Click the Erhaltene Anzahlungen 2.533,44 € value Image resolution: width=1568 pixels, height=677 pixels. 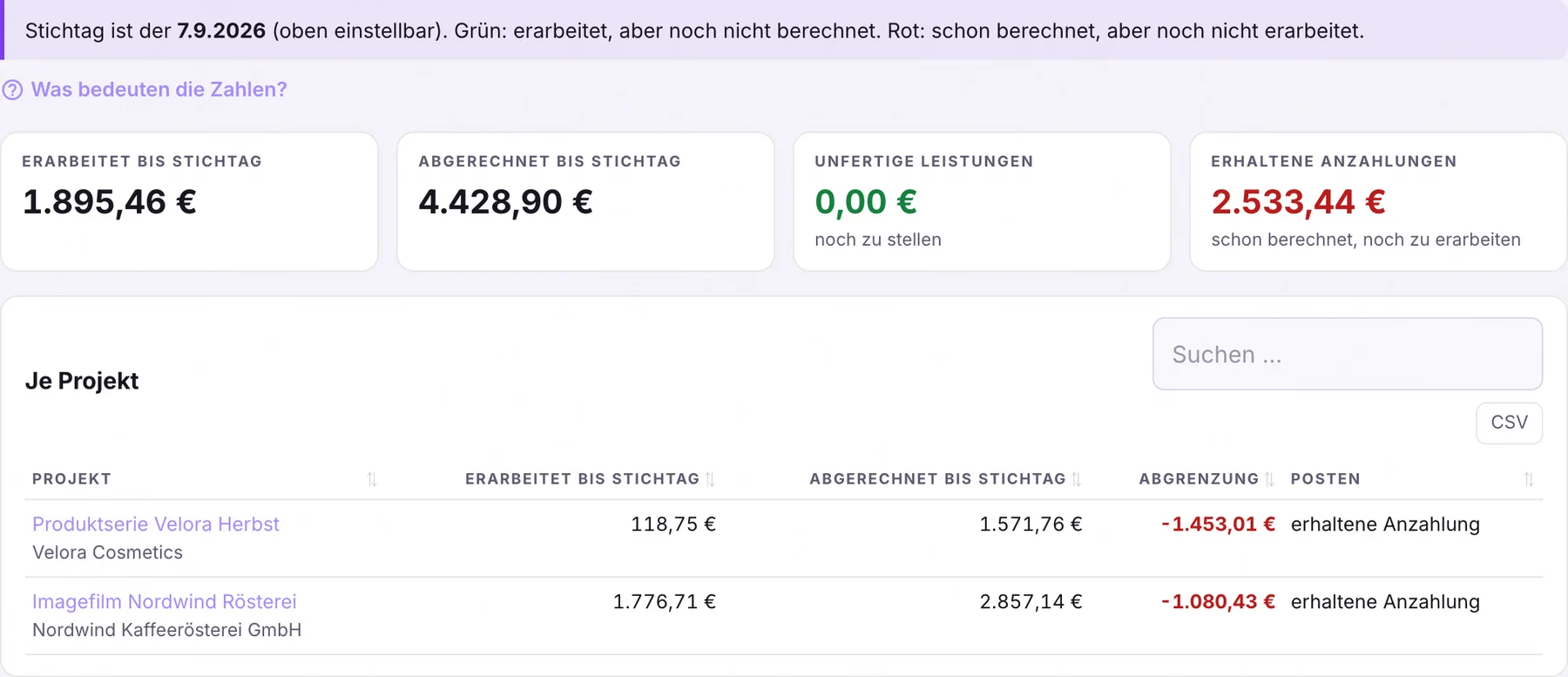pyautogui.click(x=1298, y=202)
